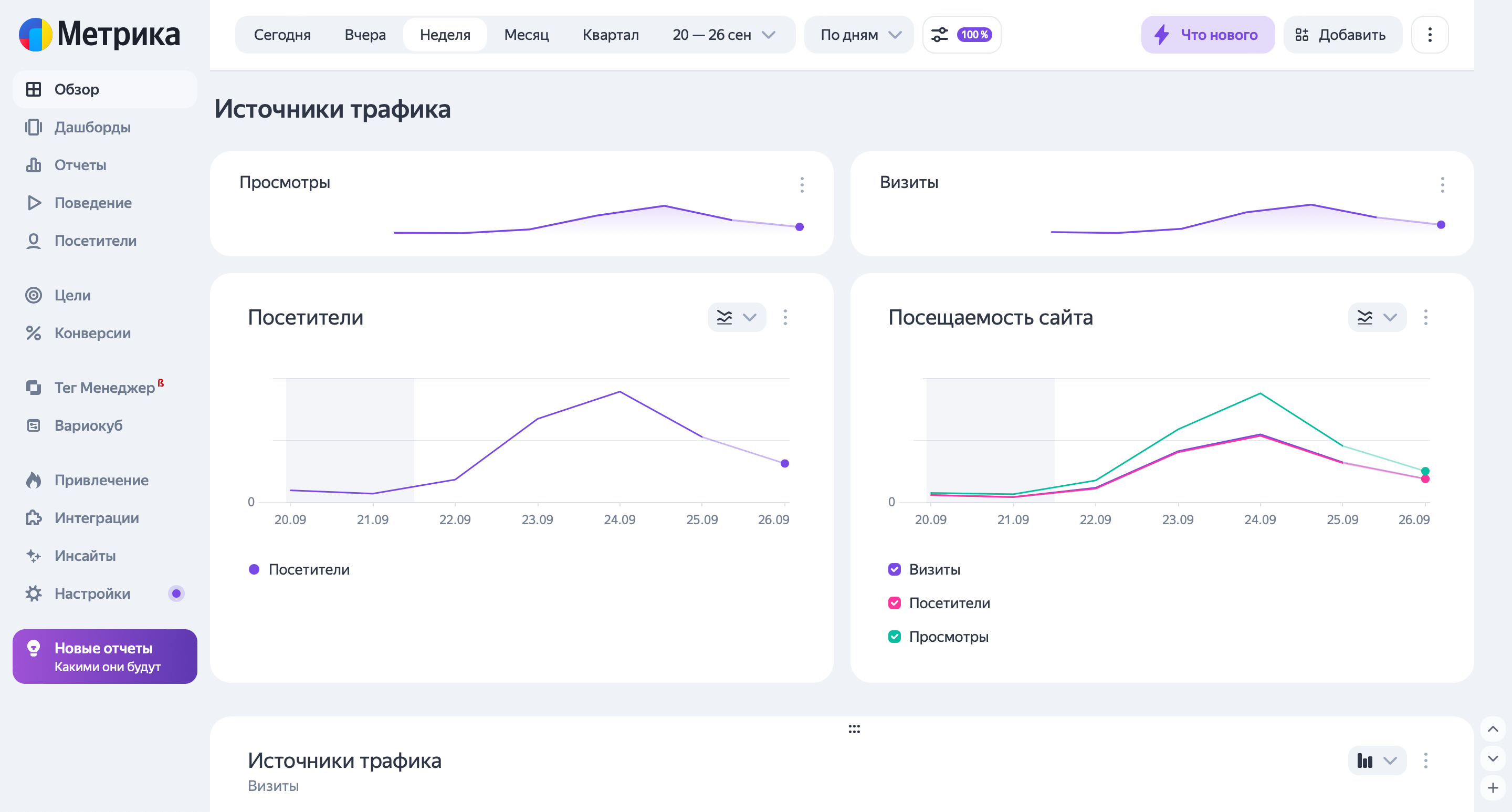Click the Что нового button
The height and width of the screenshot is (812, 1512).
1207,35
